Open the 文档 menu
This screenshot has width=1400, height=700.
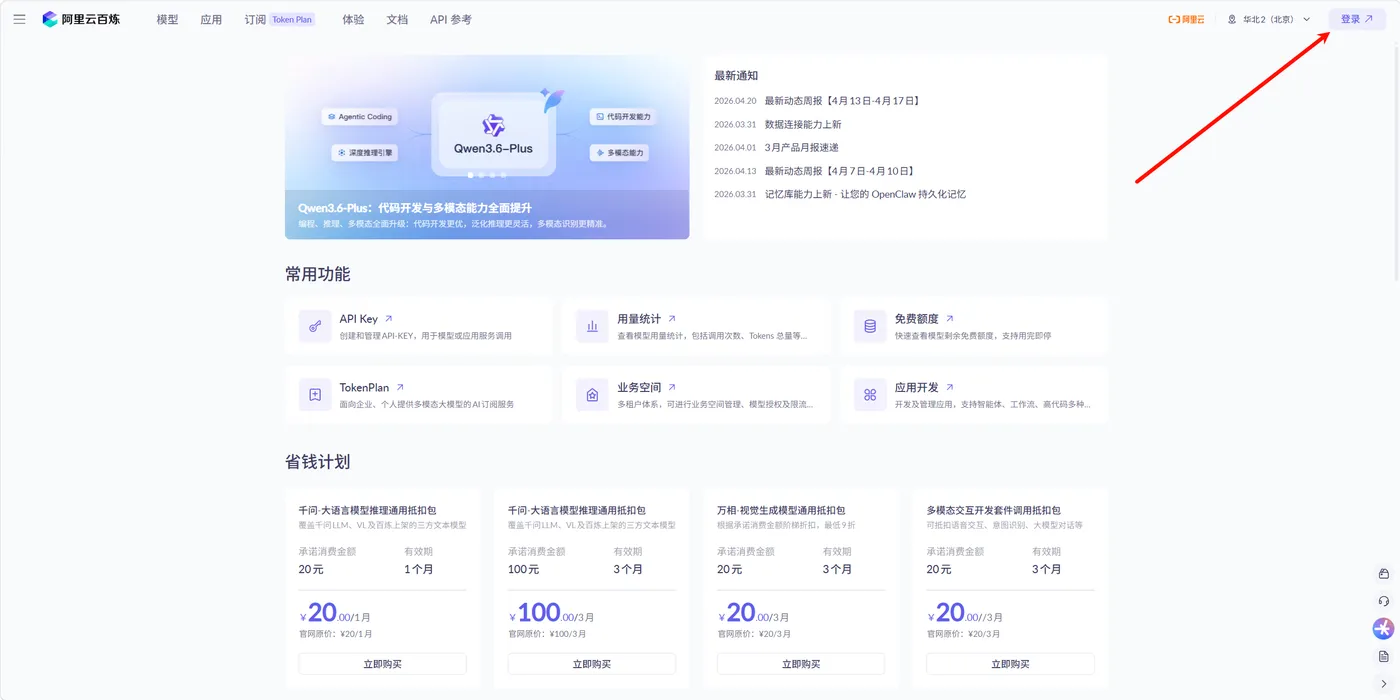click(397, 19)
